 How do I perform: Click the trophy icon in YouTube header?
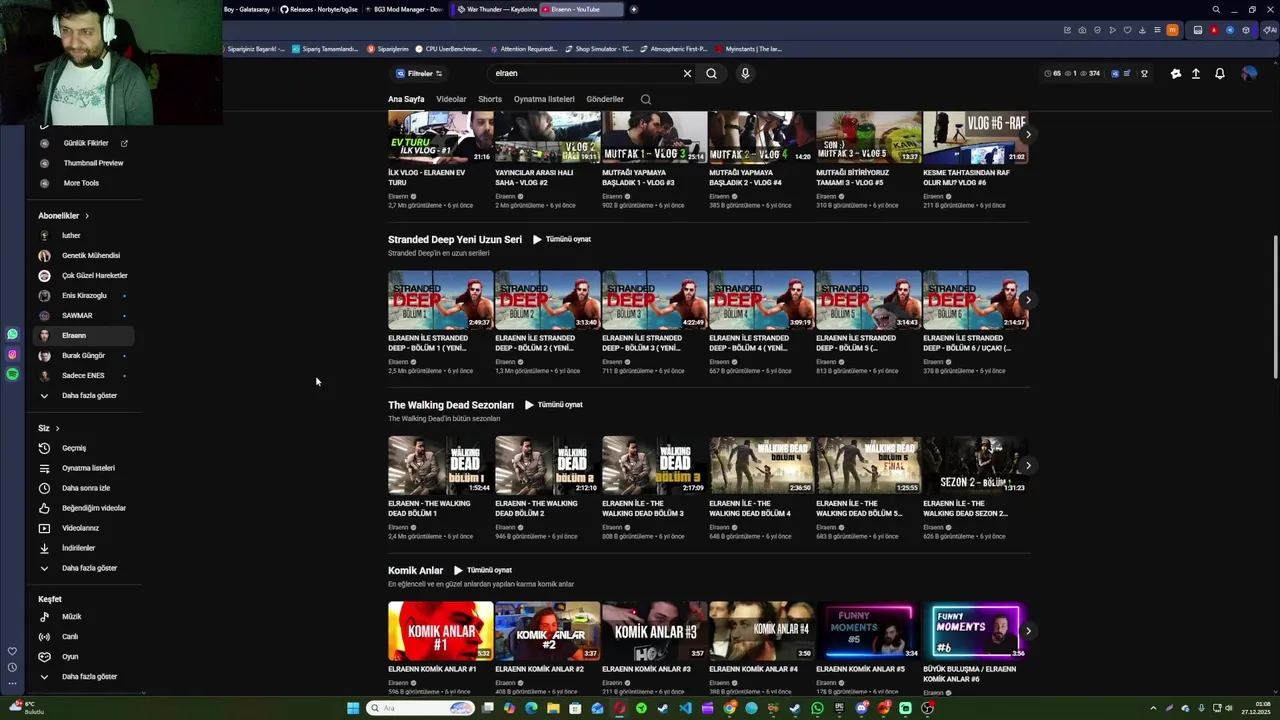(1144, 73)
